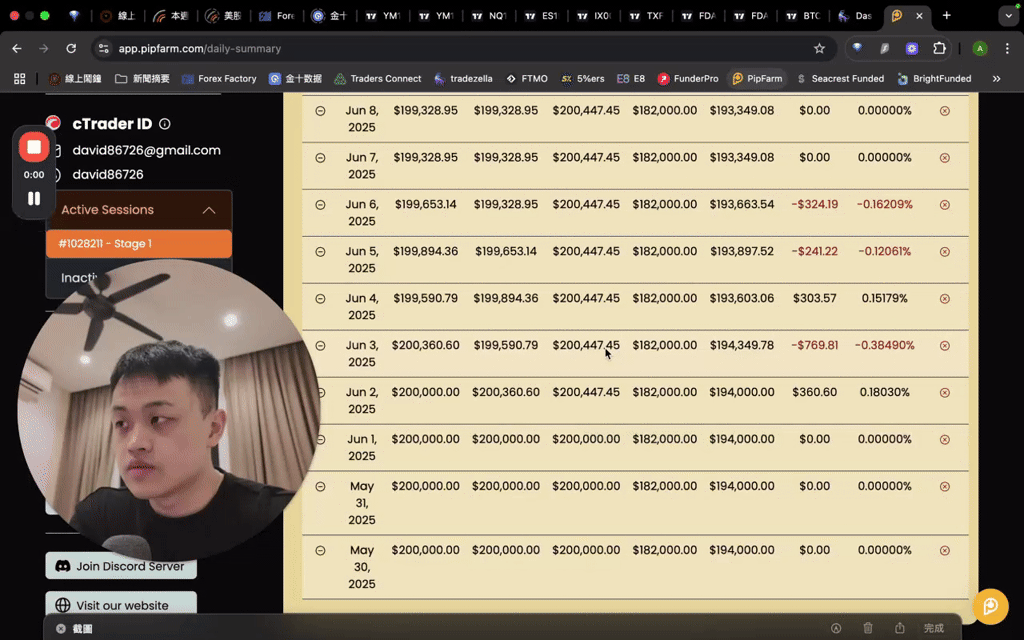Open the PipFarm support chat bubble
Viewport: 1024px width, 640px height.
(990, 606)
